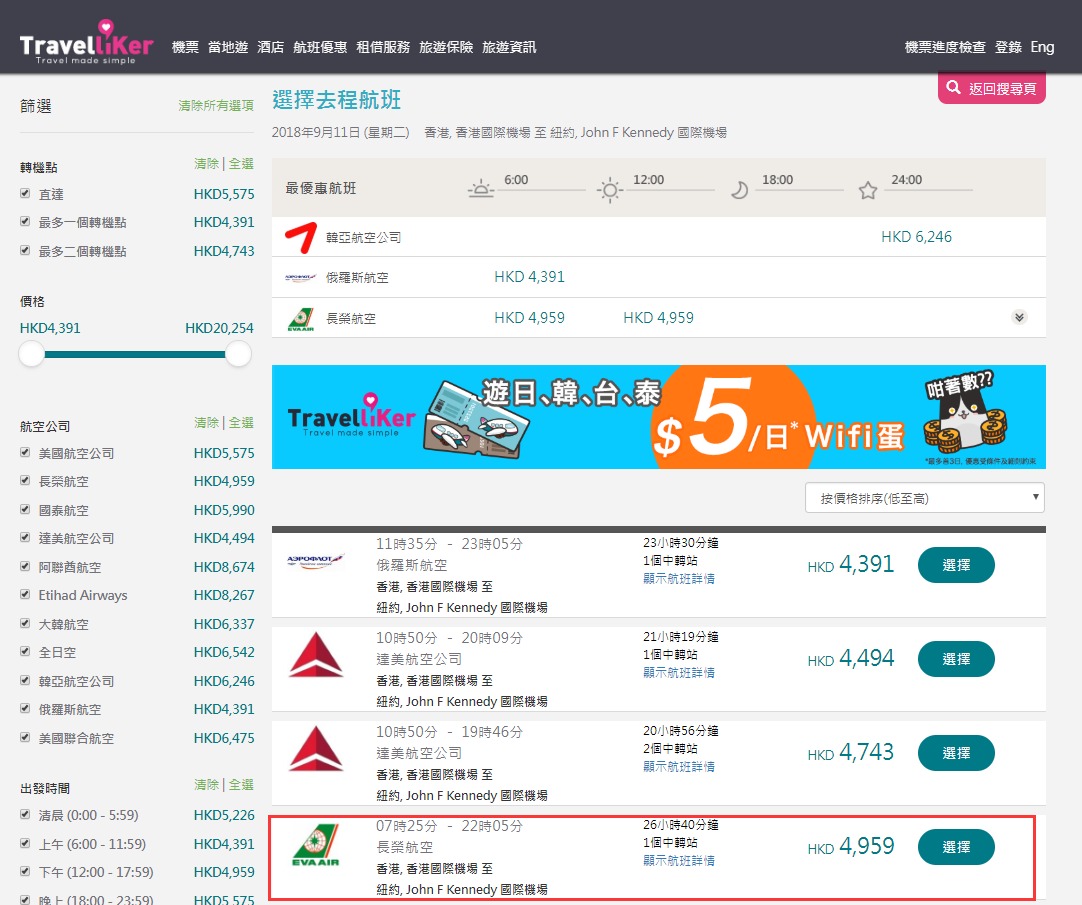Viewport: 1082px width, 905px height.
Task: Open the 酒店 menu item
Action: 270,47
